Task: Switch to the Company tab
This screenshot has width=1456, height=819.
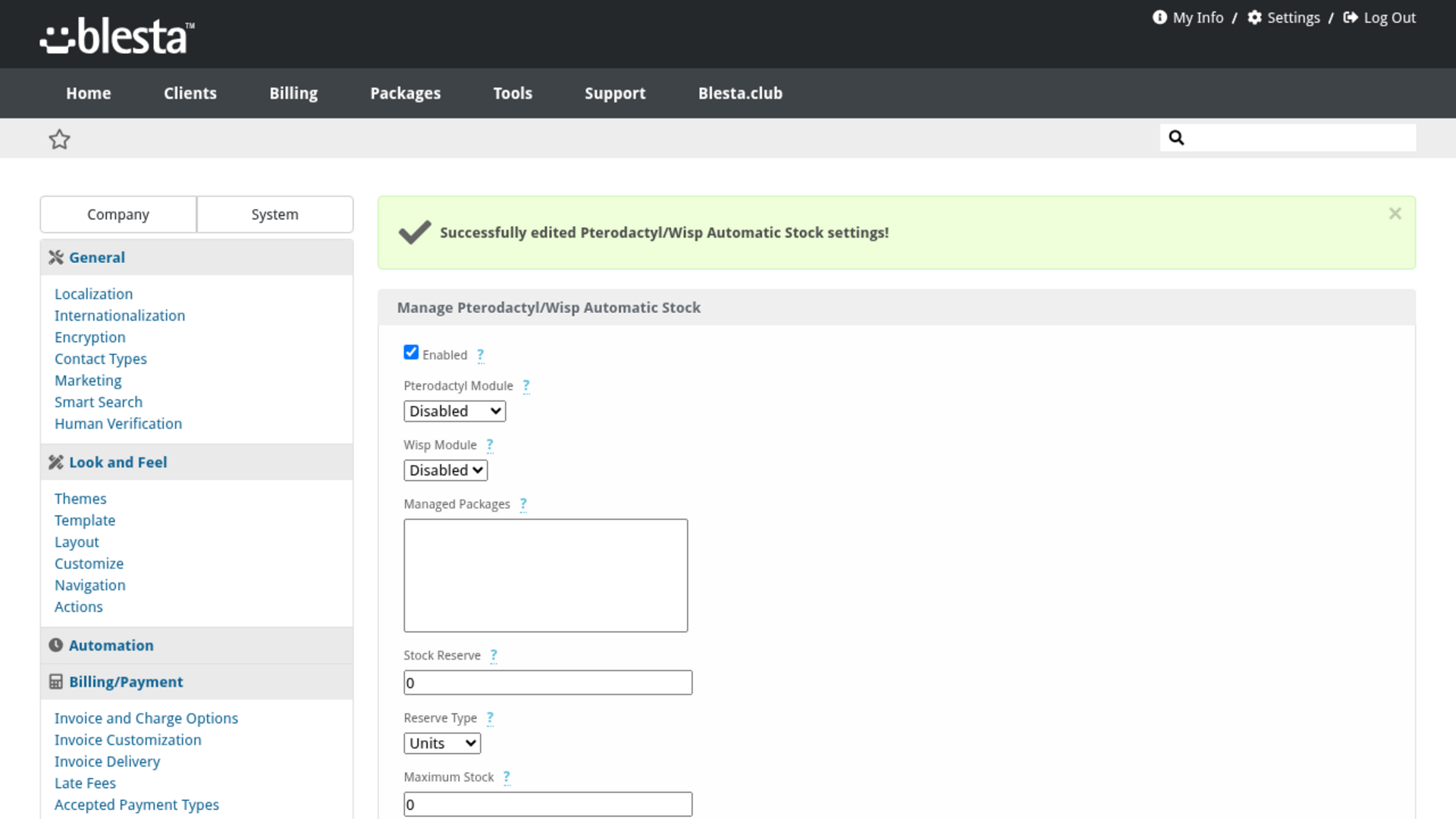Action: pyautogui.click(x=118, y=215)
